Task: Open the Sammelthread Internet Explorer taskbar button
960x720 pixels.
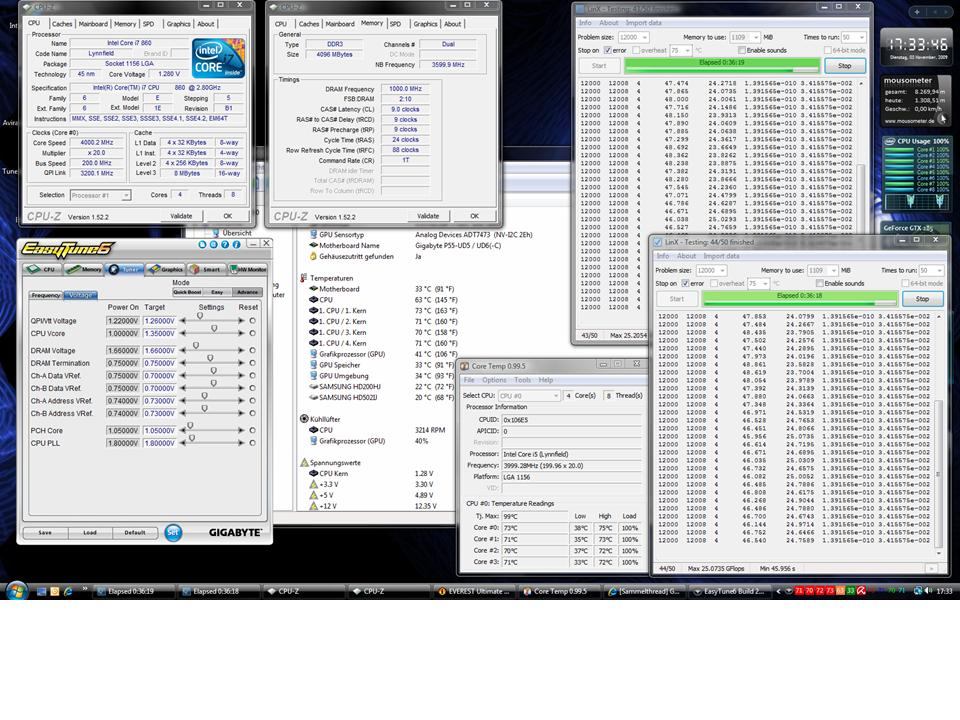Action: 644,591
